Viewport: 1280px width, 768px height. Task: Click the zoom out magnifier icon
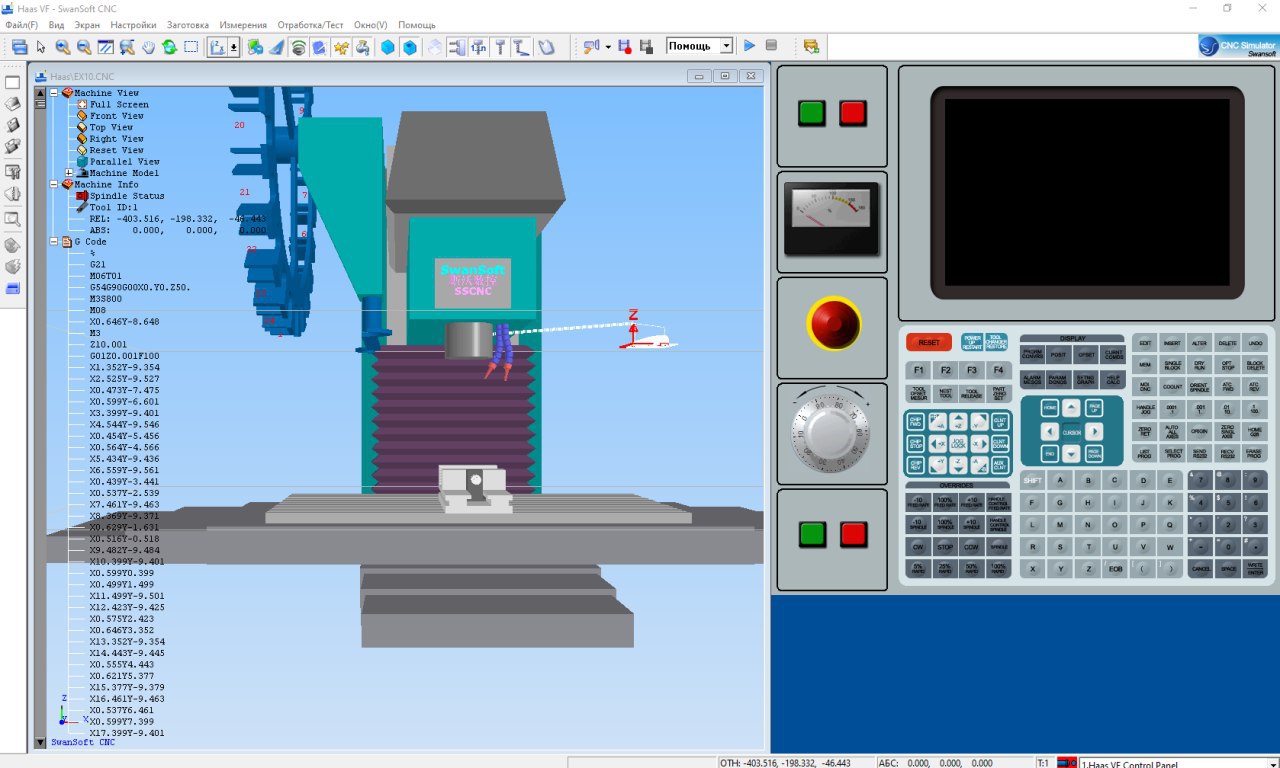pos(84,46)
